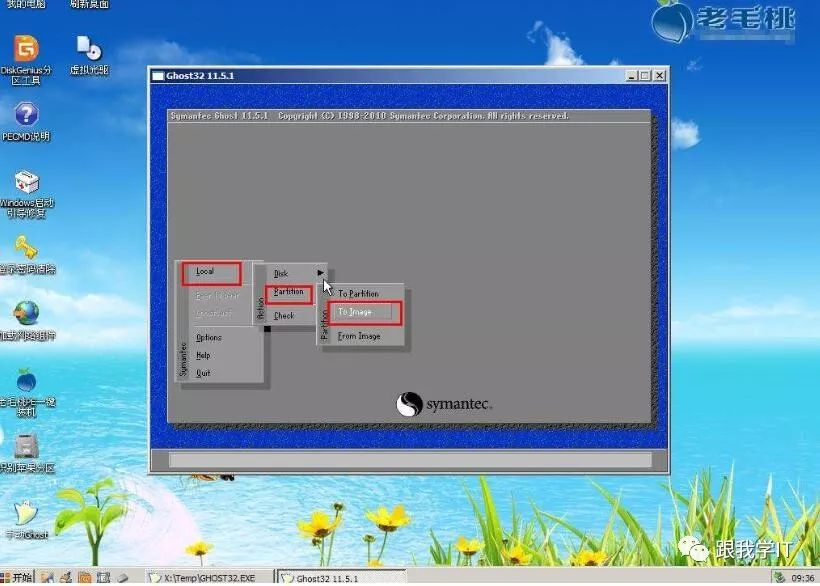The width and height of the screenshot is (820, 586).
Task: Open the 开始 Start menu
Action: pyautogui.click(x=16, y=577)
